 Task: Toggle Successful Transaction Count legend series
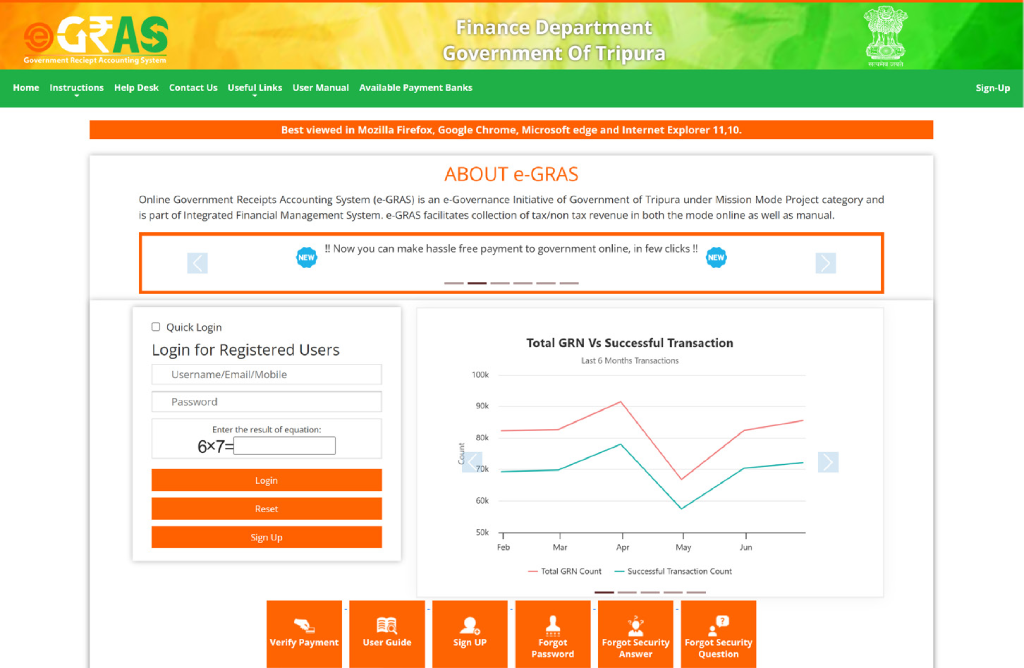point(673,571)
